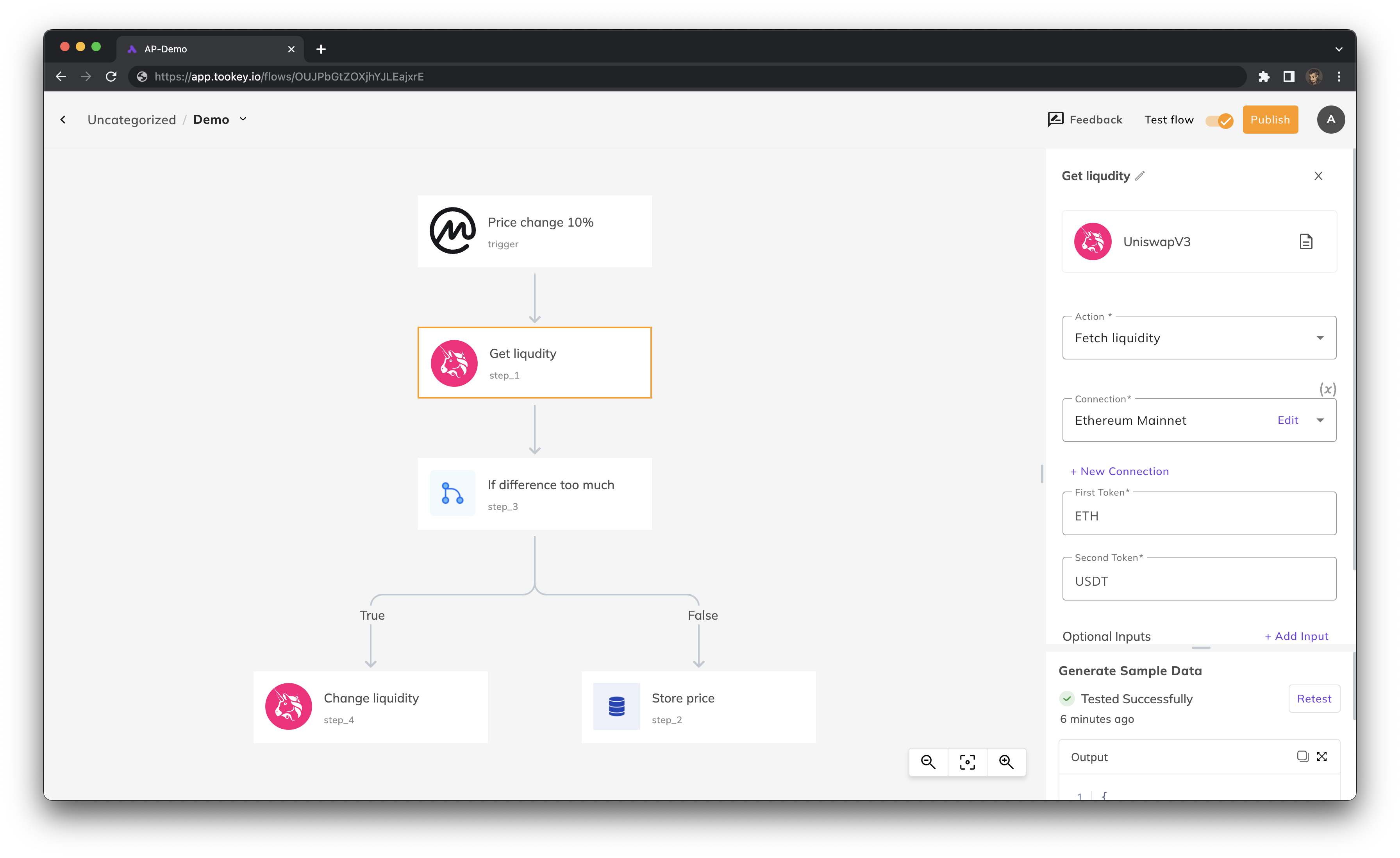Image resolution: width=1400 pixels, height=858 pixels.
Task: Click the Feedback button
Action: pyautogui.click(x=1085, y=119)
